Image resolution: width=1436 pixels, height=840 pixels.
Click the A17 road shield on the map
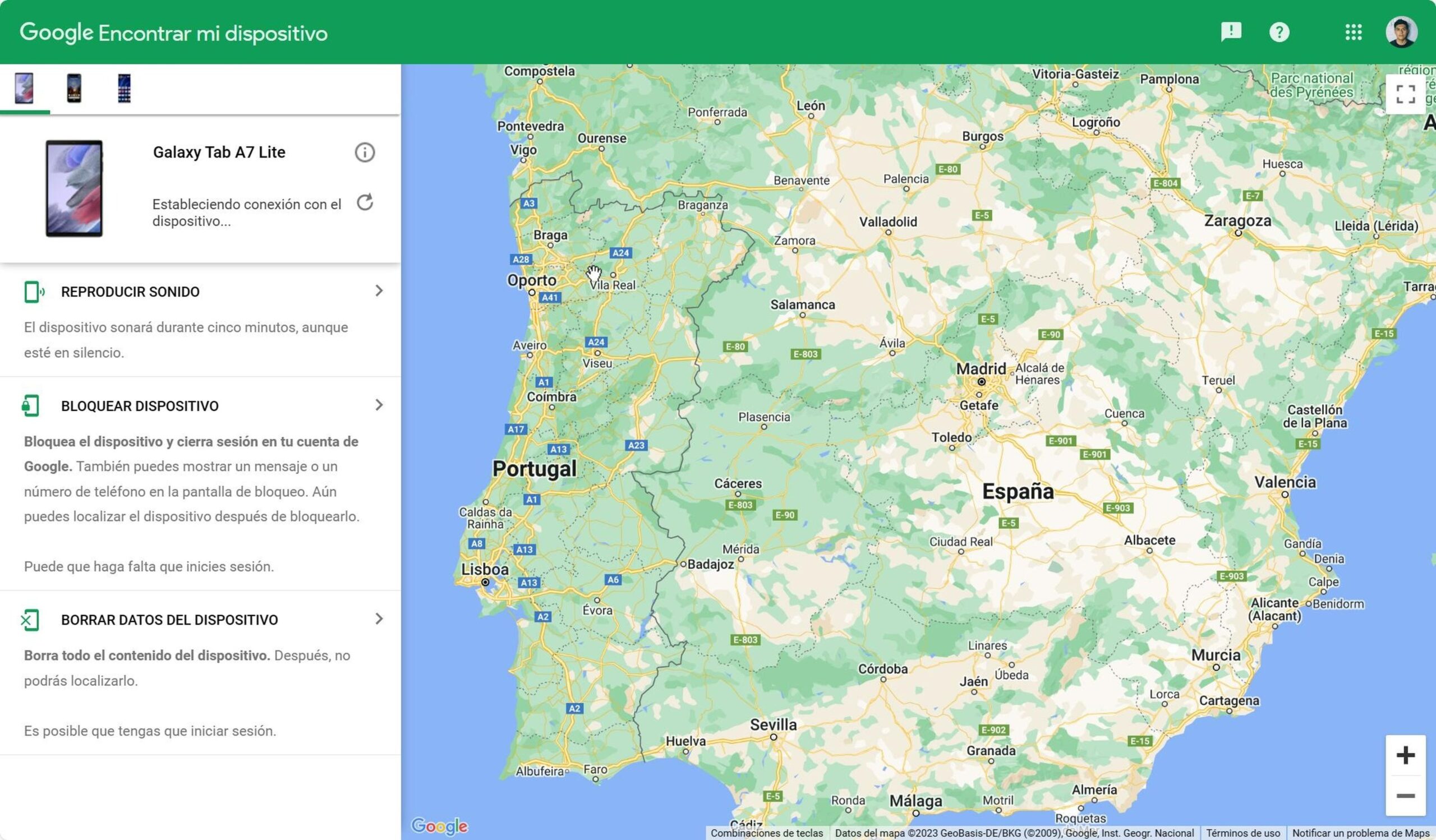pyautogui.click(x=516, y=430)
